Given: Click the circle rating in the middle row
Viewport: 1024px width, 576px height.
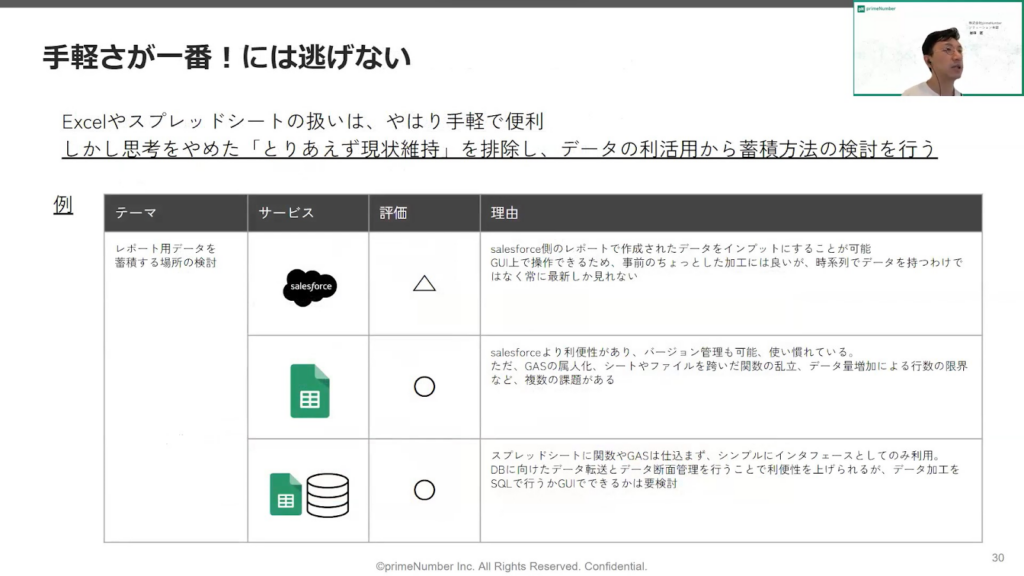Looking at the screenshot, I should 424,386.
